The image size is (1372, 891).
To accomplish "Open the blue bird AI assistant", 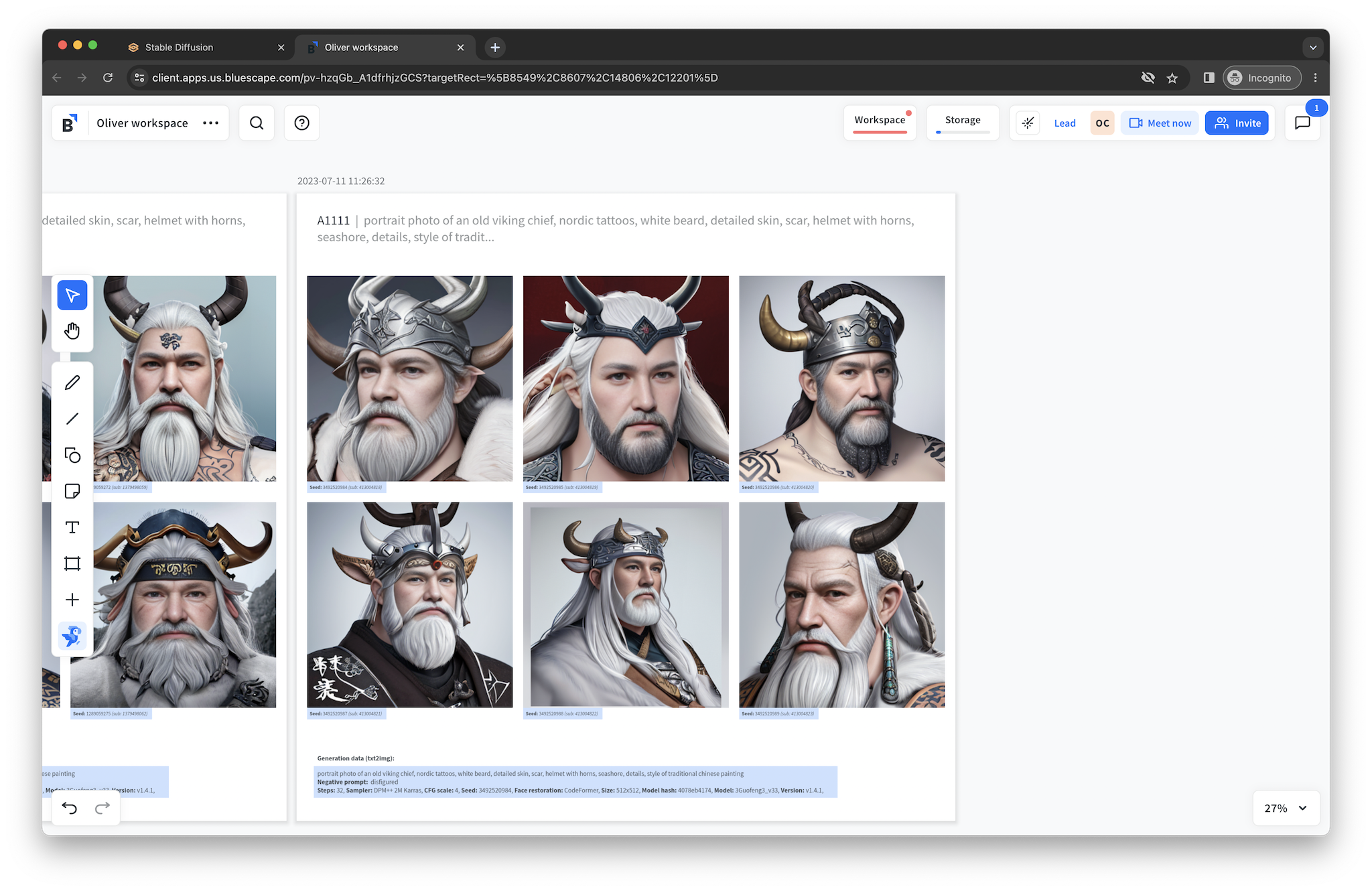I will pos(72,635).
